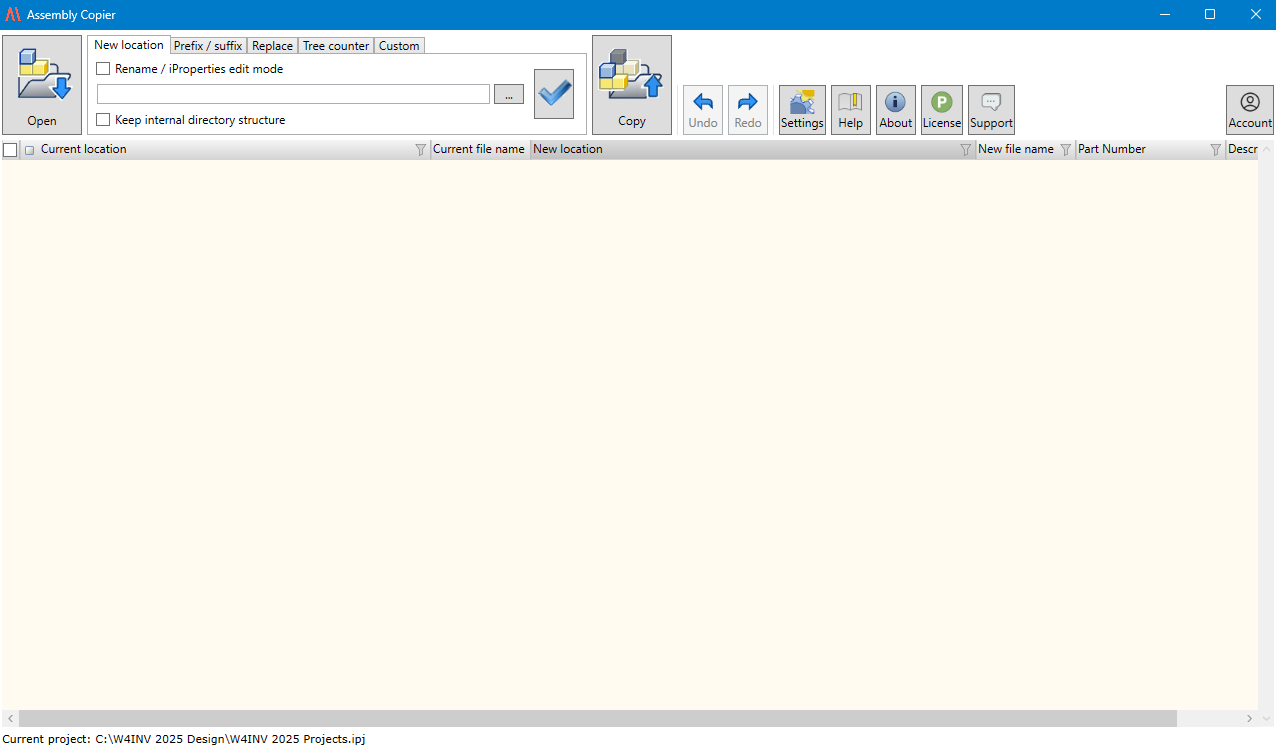Open an assembly with the Open button

tap(42, 85)
